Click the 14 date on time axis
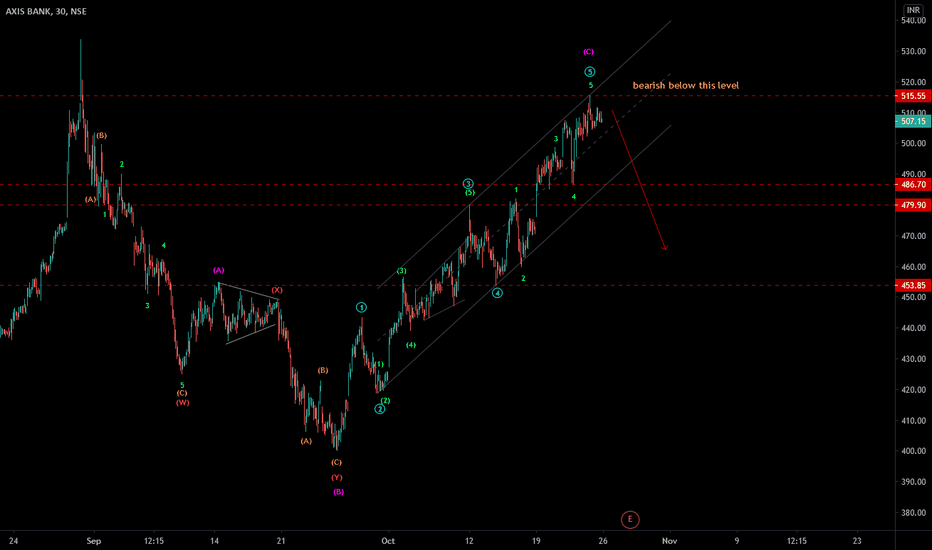 [215, 541]
